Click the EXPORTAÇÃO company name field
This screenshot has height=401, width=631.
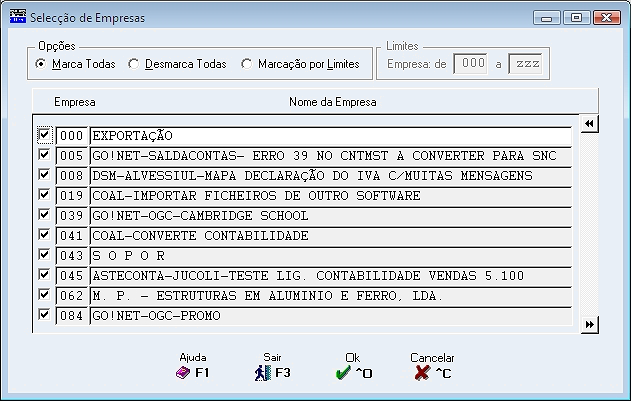point(330,136)
